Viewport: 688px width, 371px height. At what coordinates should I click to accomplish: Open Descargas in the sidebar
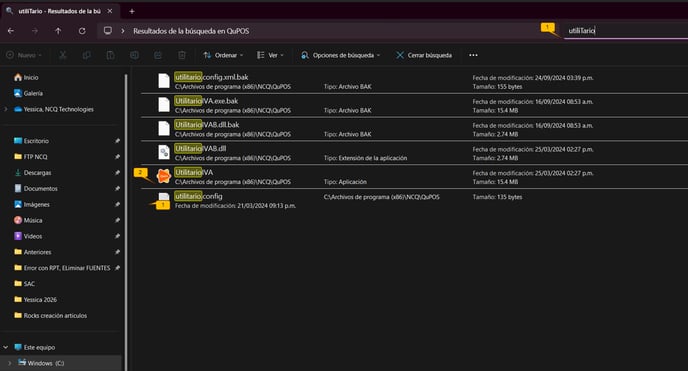[32, 173]
